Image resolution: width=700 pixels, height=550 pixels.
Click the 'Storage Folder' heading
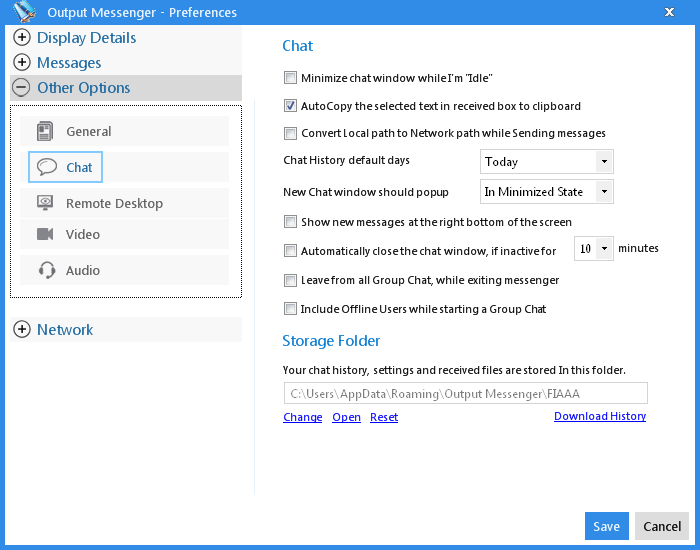(331, 341)
